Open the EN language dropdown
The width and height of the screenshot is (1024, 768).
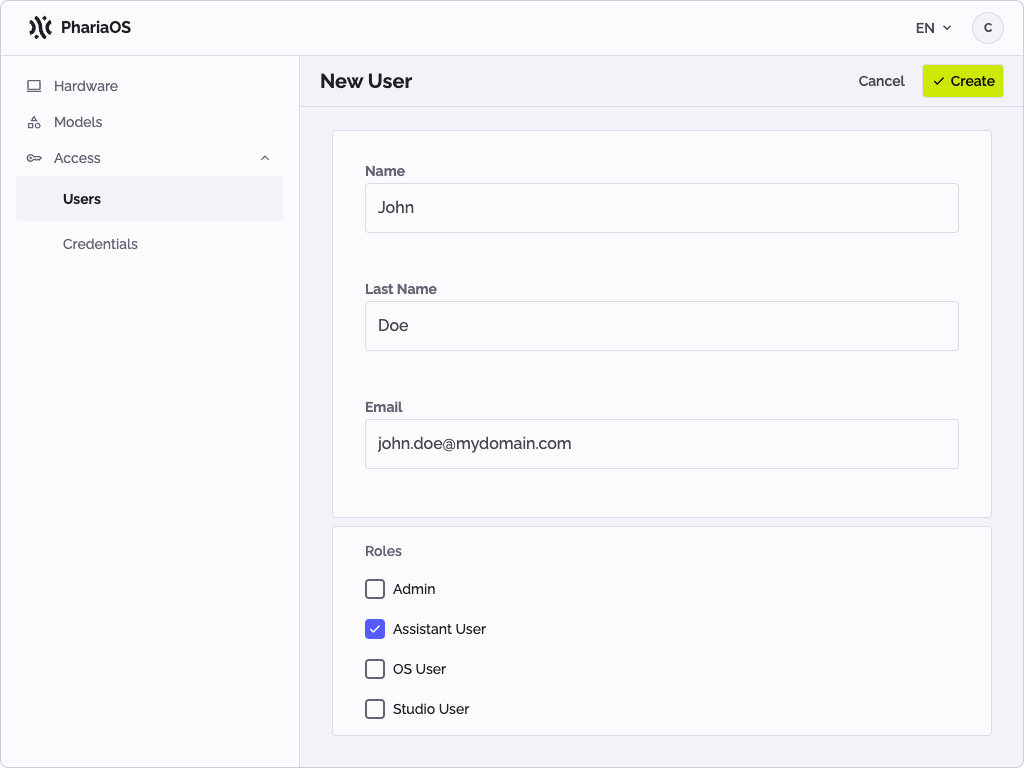[931, 28]
